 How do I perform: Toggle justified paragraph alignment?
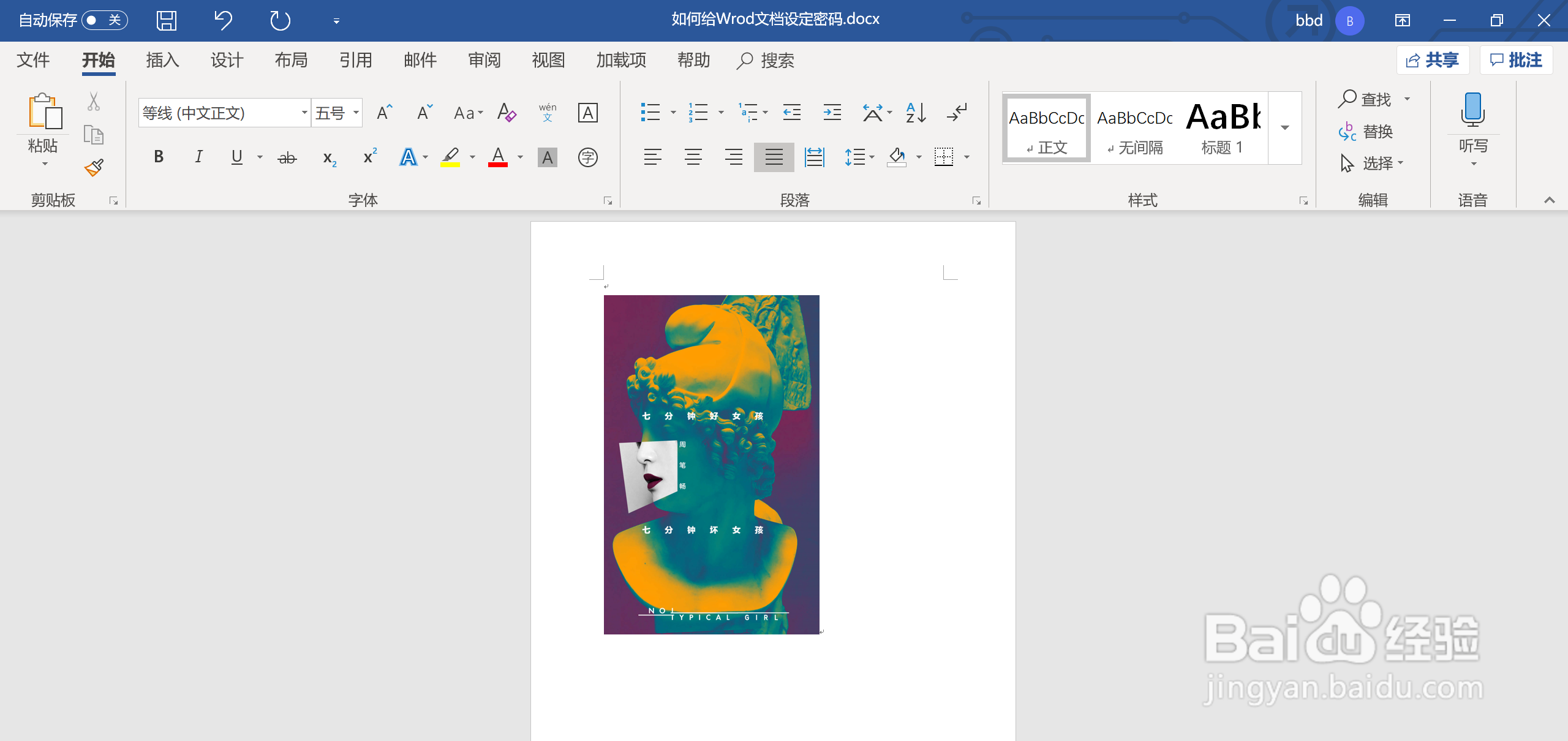tap(774, 157)
